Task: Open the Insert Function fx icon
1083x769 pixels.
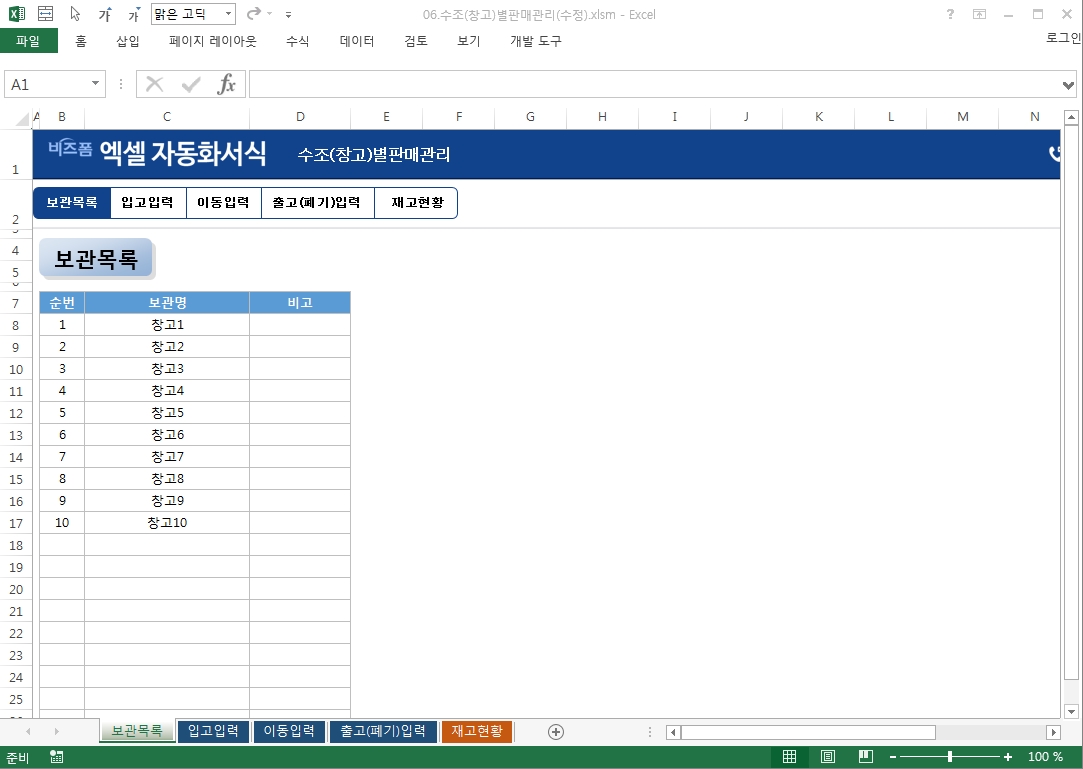Action: (x=227, y=84)
